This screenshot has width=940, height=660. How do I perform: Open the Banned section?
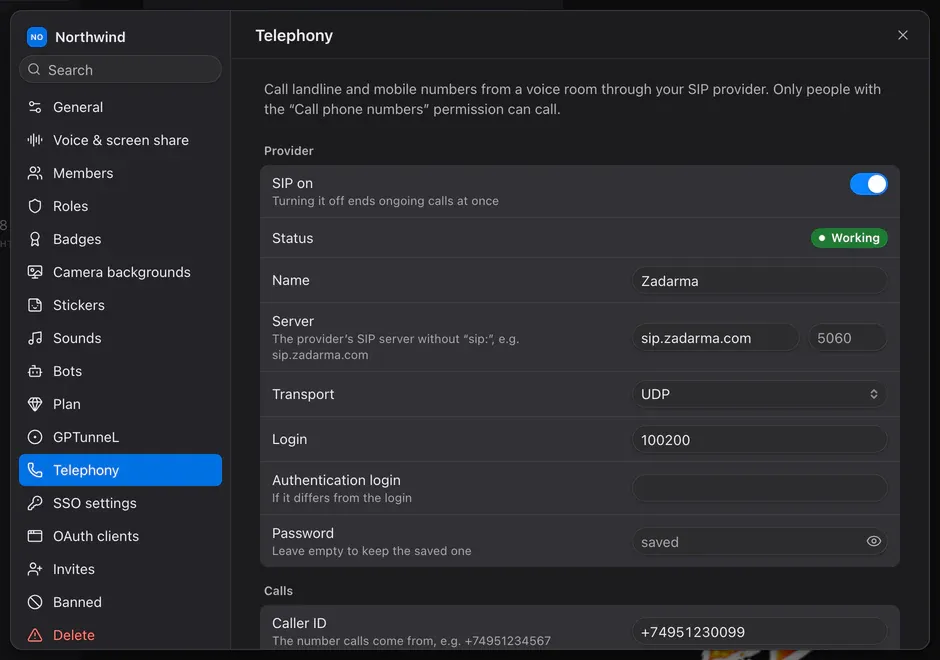pos(120,602)
